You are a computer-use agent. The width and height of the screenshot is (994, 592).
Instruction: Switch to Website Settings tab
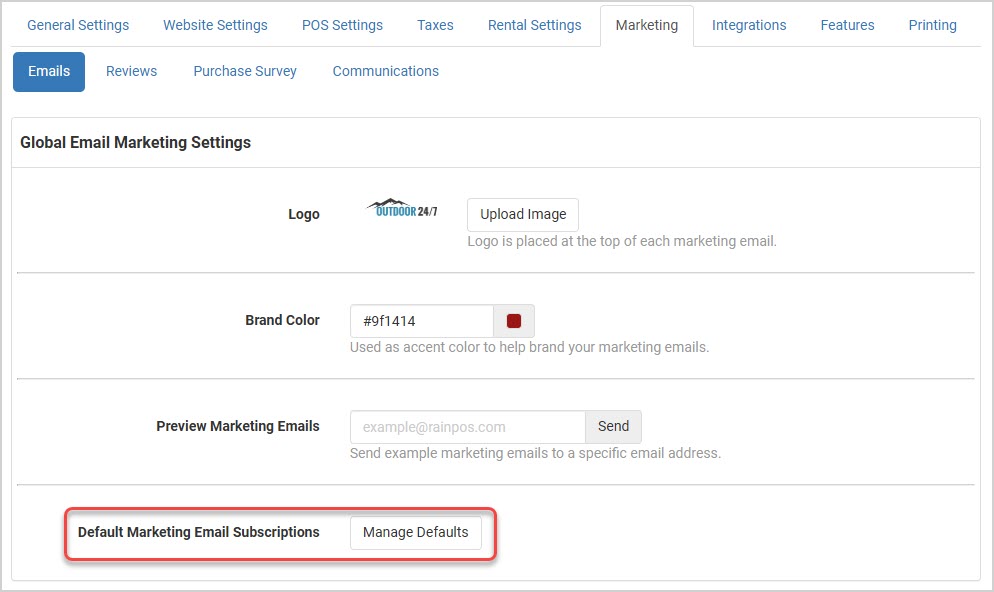(x=216, y=25)
